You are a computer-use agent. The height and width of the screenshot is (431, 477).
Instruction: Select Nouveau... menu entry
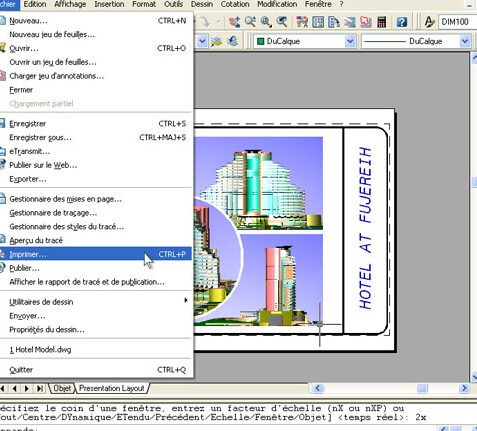click(x=96, y=21)
